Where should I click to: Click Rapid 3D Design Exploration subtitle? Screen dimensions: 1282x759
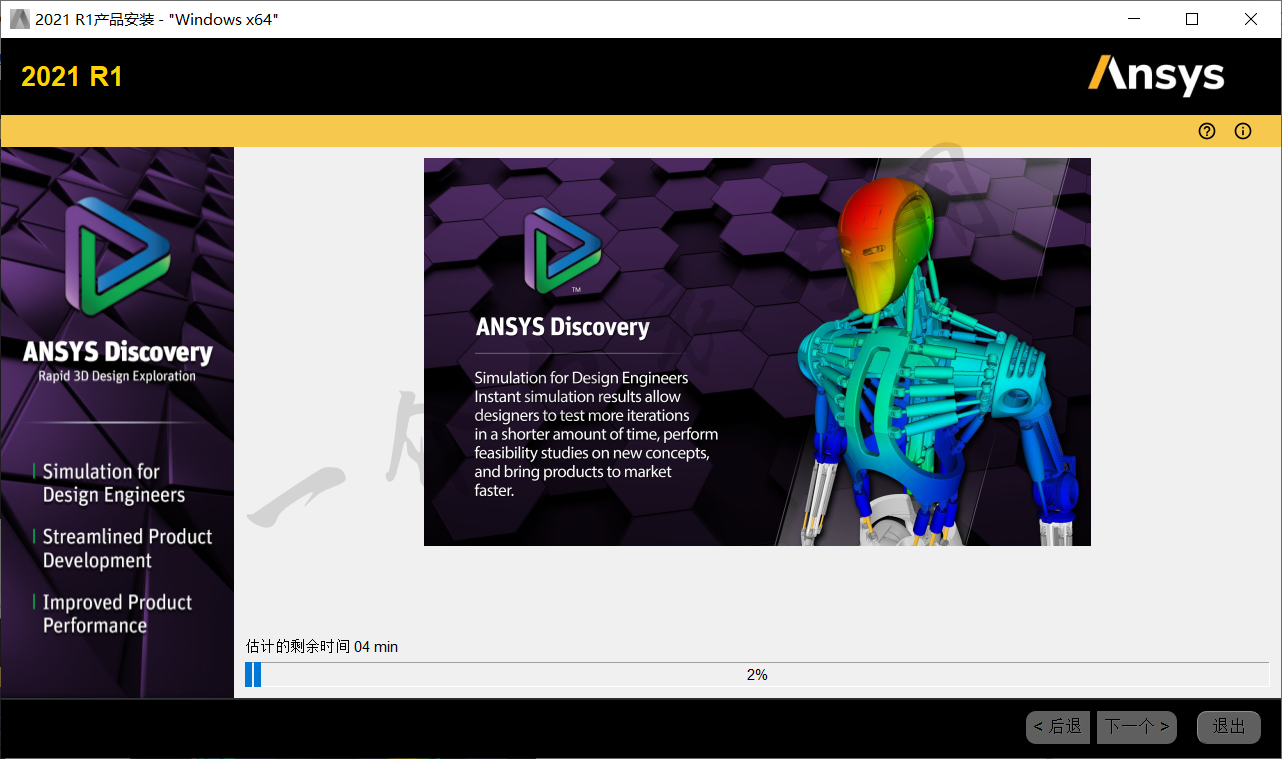coord(117,376)
